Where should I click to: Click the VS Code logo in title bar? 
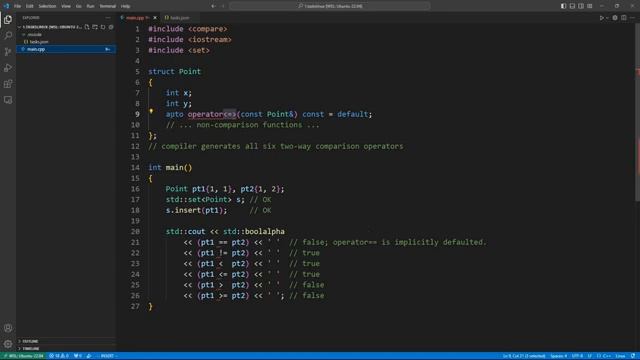click(x=6, y=6)
